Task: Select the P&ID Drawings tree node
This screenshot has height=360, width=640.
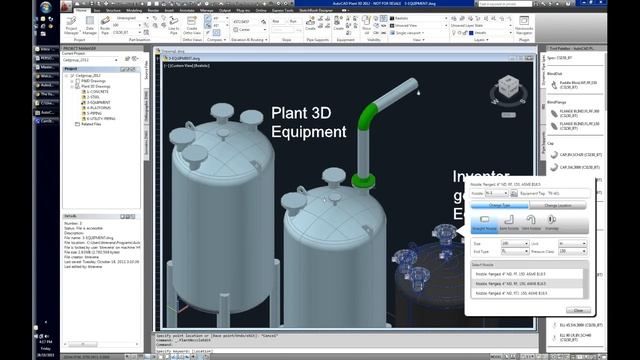Action: (93, 81)
